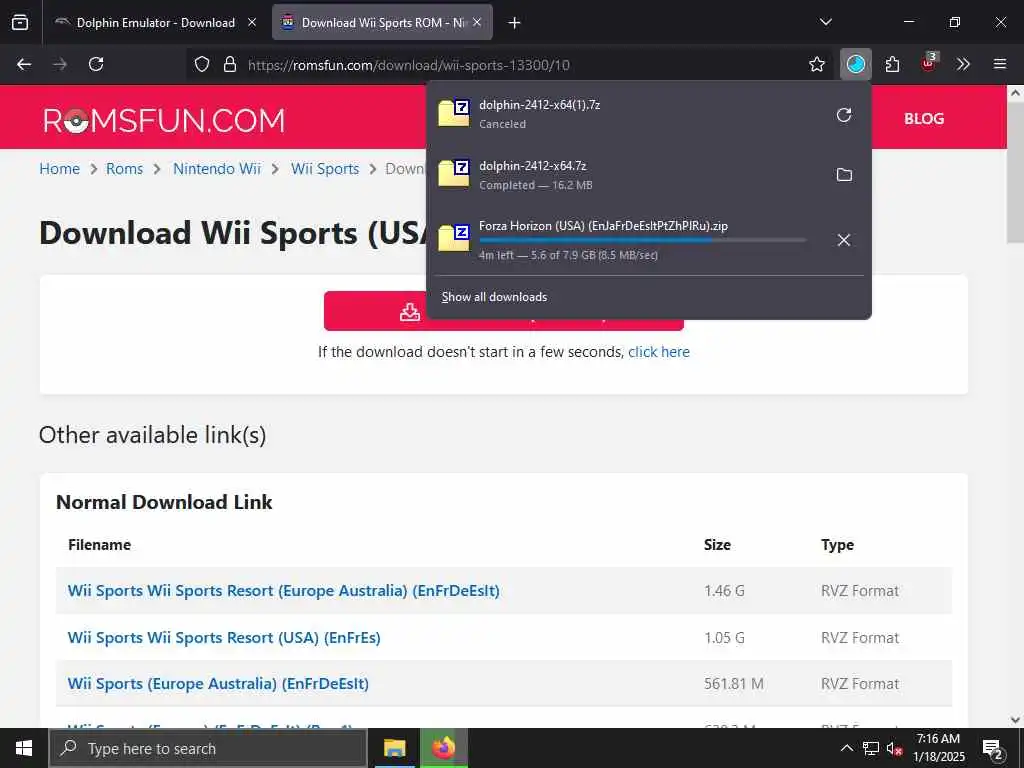Screen dimensions: 1024x768
Task: Show more toolbar tools overflow chevrons
Action: (x=963, y=64)
